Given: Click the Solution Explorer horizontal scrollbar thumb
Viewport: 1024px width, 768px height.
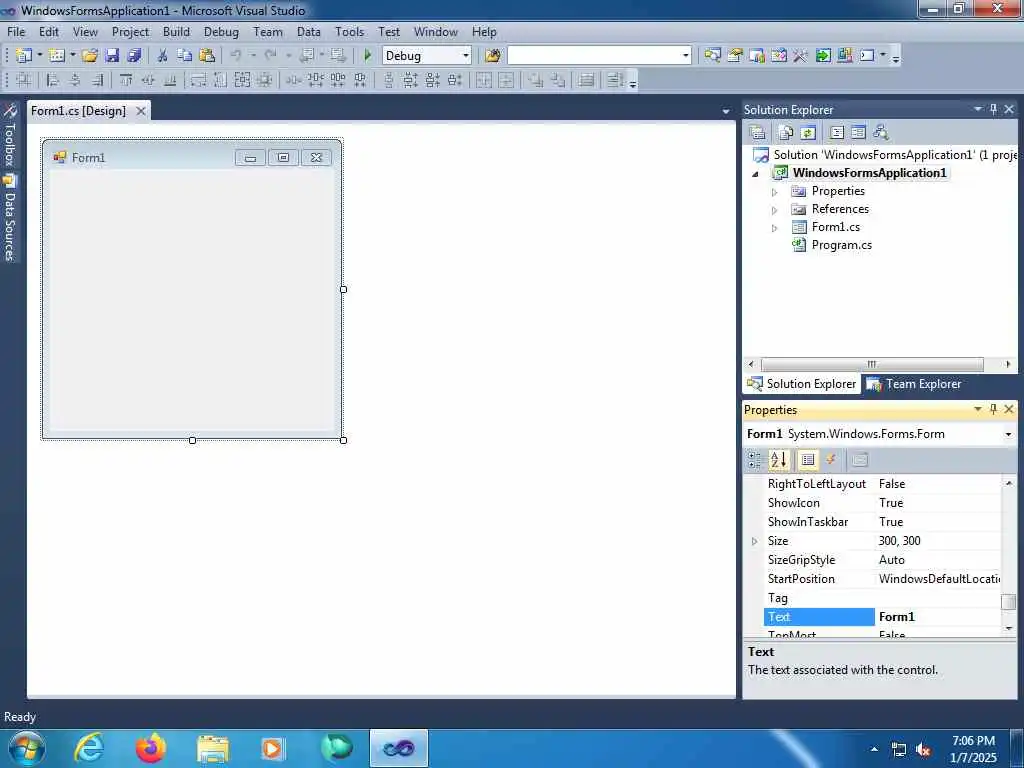Looking at the screenshot, I should 872,364.
